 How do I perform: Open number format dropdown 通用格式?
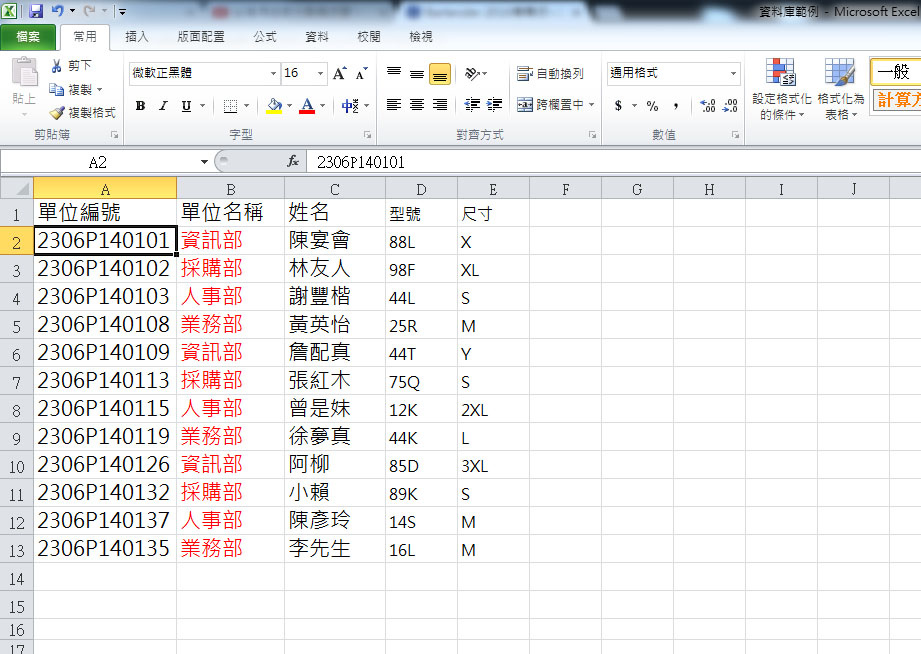733,73
